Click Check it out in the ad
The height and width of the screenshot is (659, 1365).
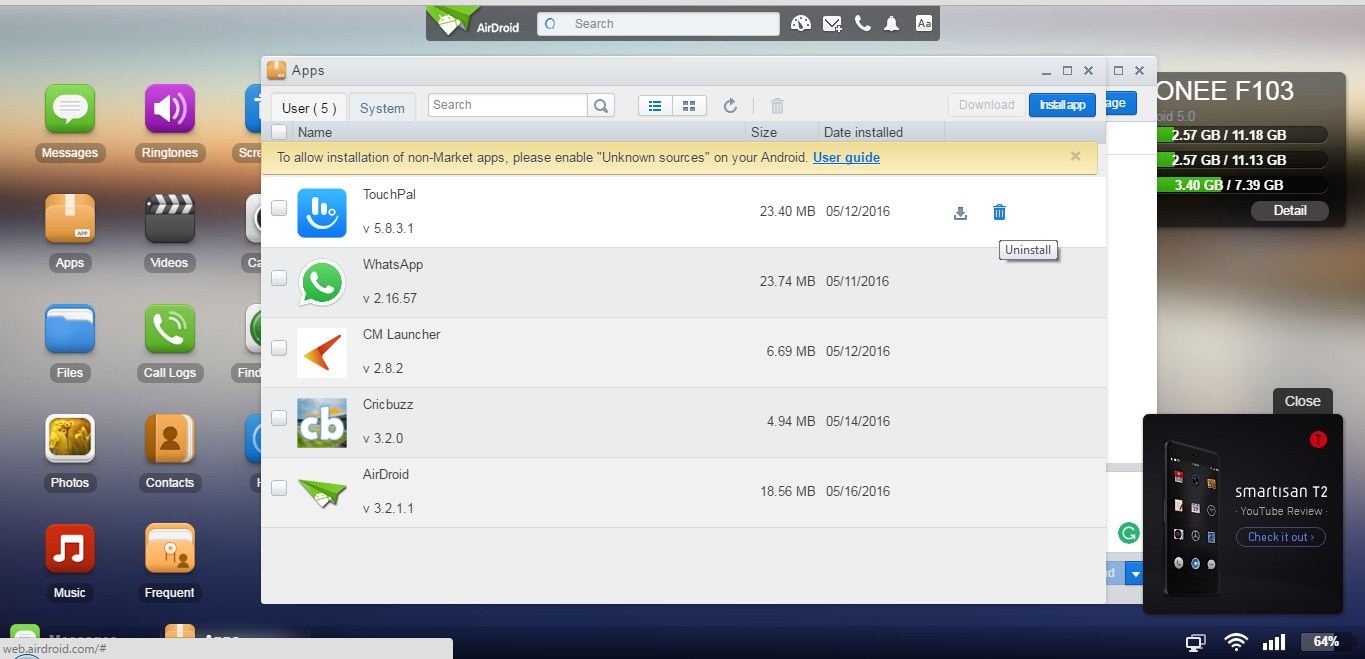[x=1280, y=537]
